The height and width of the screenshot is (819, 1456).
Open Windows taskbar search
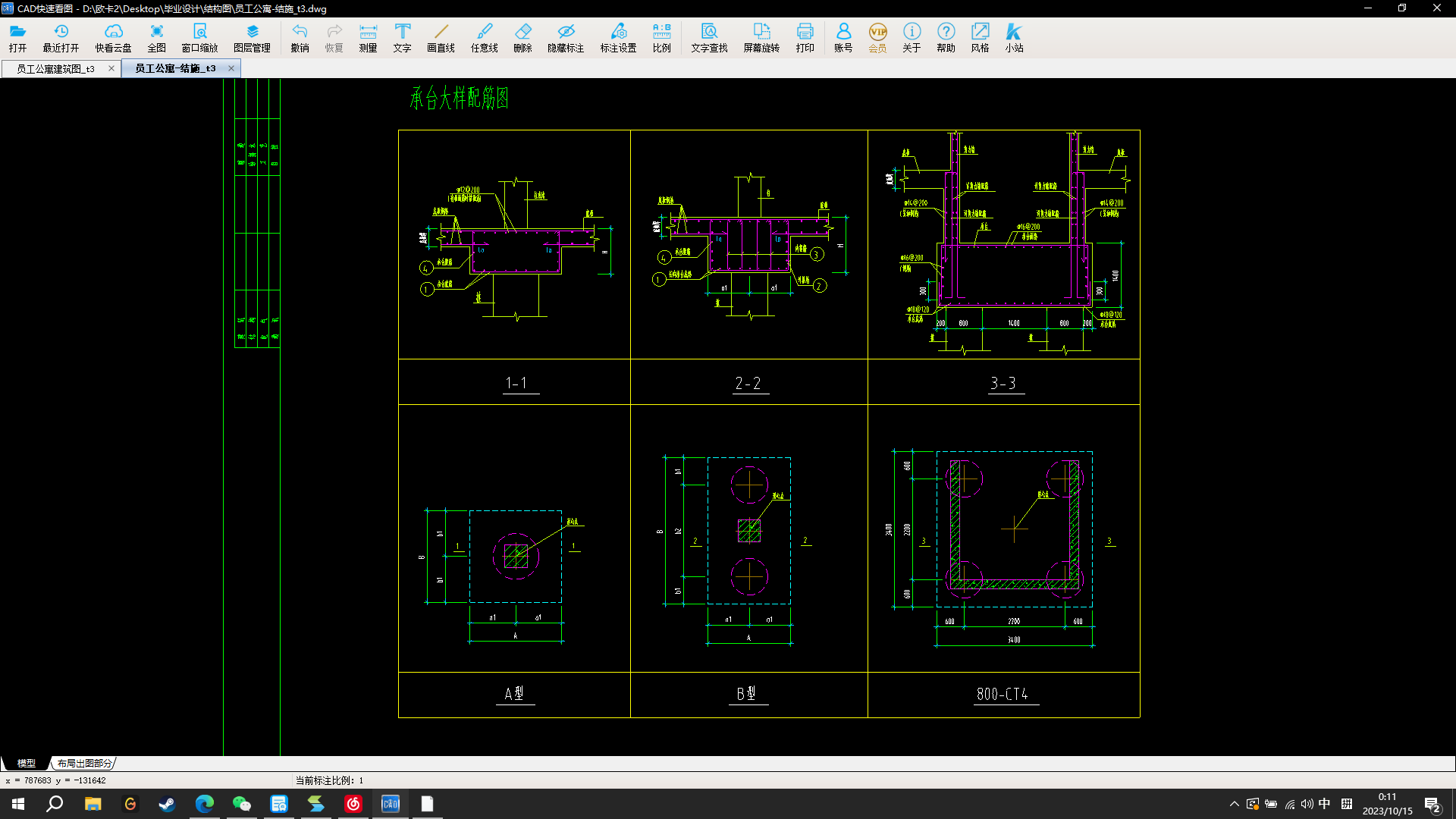[55, 804]
